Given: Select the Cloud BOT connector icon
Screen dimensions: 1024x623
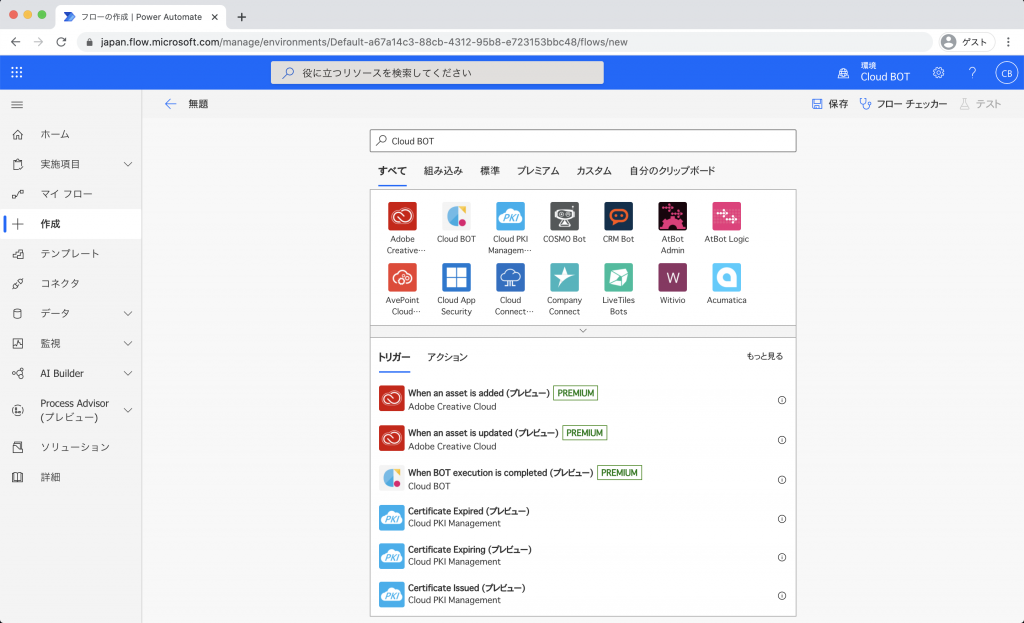Looking at the screenshot, I should click(456, 216).
